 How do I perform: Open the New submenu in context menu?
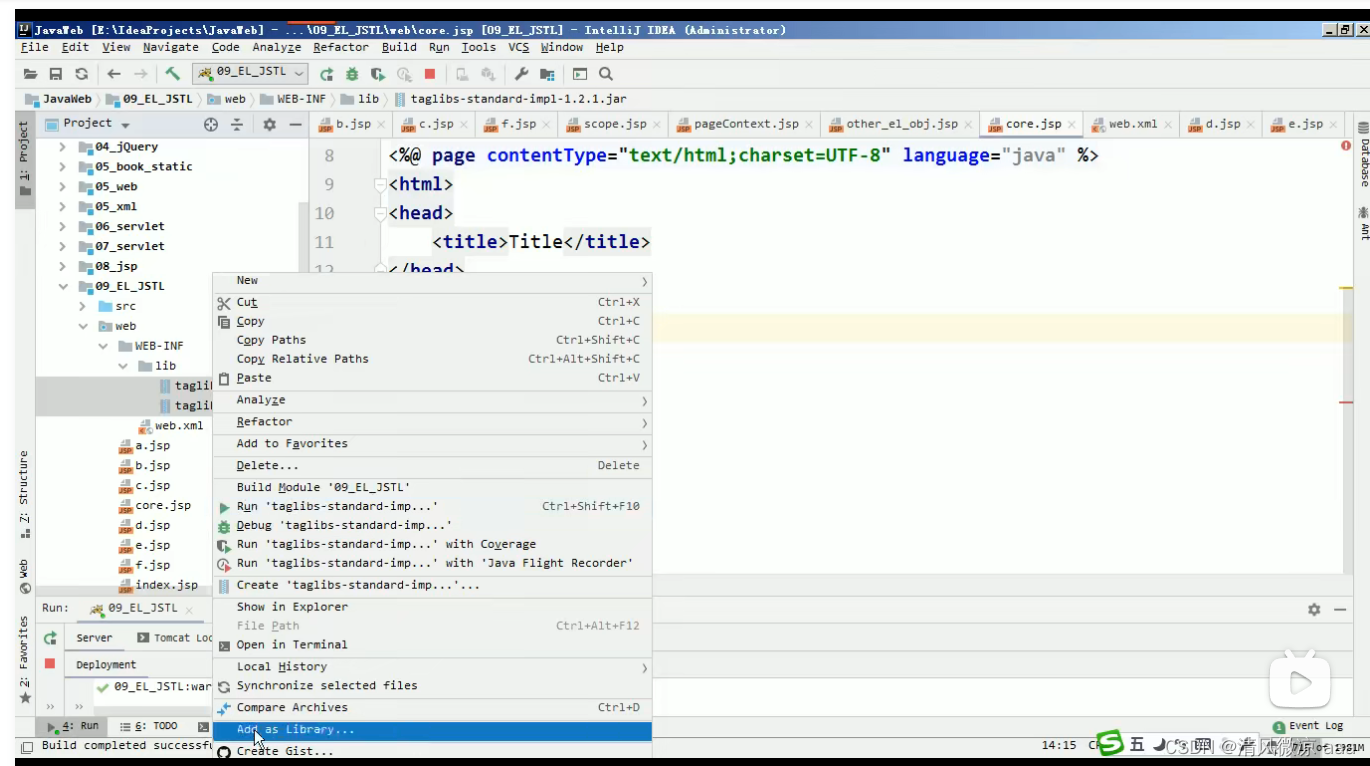click(432, 281)
